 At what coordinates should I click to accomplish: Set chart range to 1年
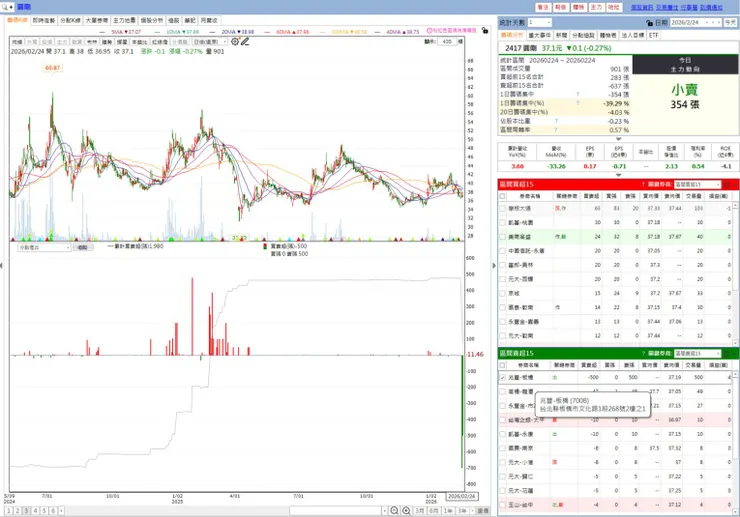pyautogui.click(x=448, y=511)
